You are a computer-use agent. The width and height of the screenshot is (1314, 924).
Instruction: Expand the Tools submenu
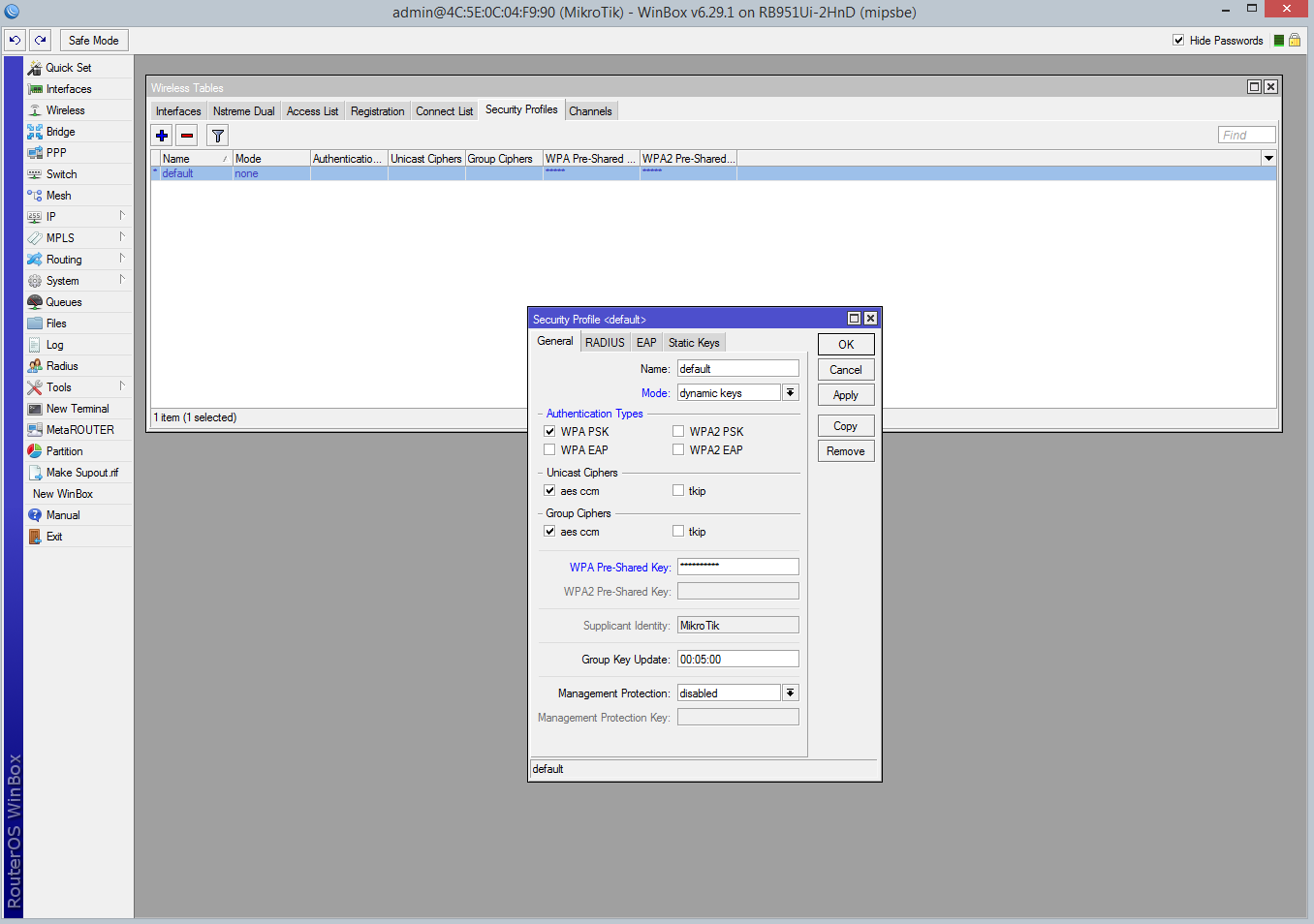(122, 386)
